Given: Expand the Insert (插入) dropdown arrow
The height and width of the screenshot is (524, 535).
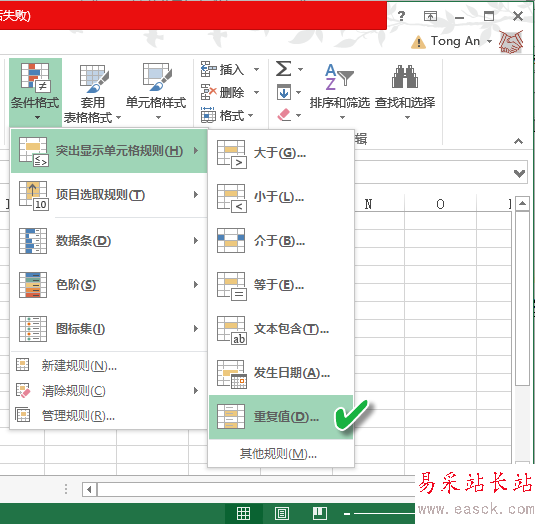Looking at the screenshot, I should pyautogui.click(x=256, y=70).
